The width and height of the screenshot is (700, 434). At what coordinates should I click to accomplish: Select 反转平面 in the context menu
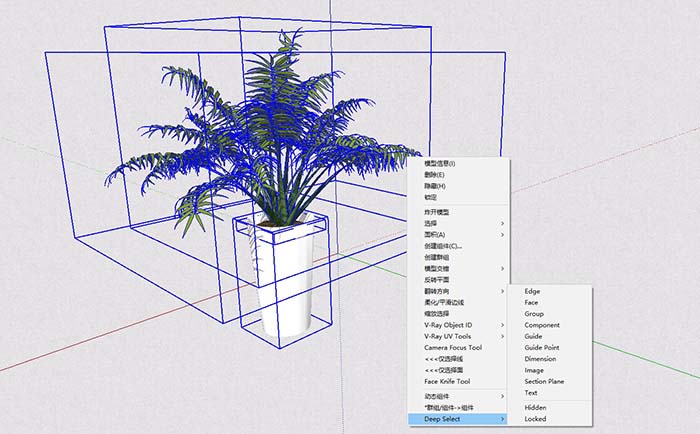tap(437, 279)
